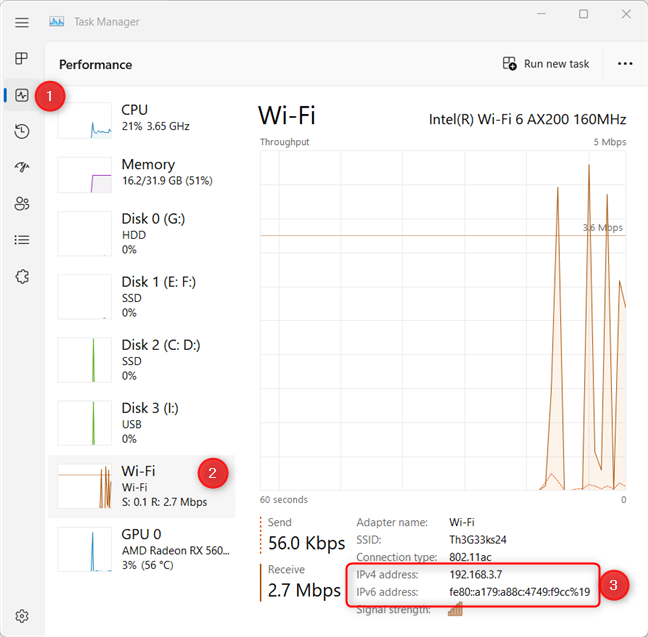Open the App history page icon
This screenshot has height=637, width=648.
click(21, 131)
